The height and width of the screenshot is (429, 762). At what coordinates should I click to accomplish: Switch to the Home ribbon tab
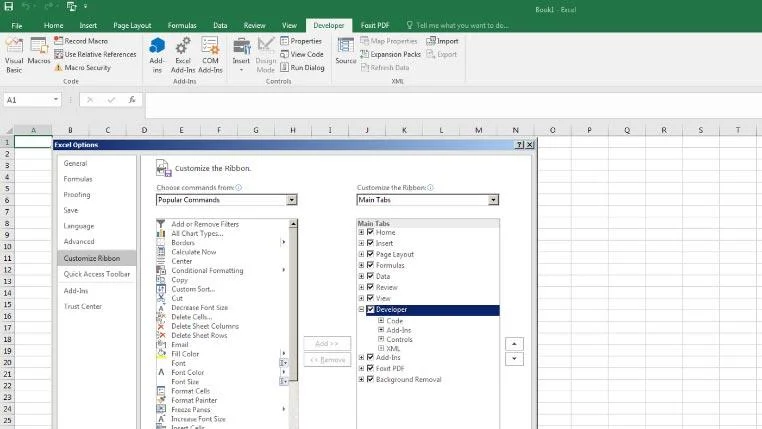[53, 25]
